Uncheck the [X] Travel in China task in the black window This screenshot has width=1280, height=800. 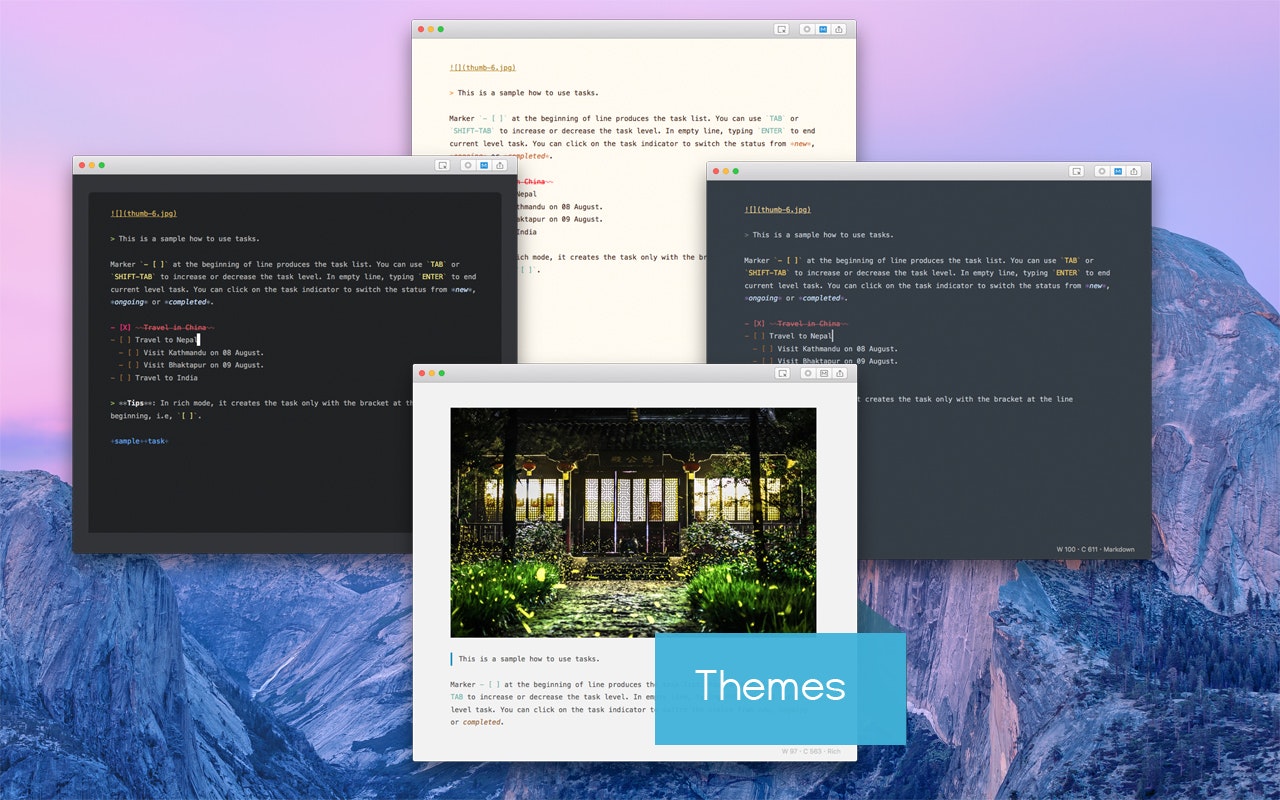click(x=125, y=327)
